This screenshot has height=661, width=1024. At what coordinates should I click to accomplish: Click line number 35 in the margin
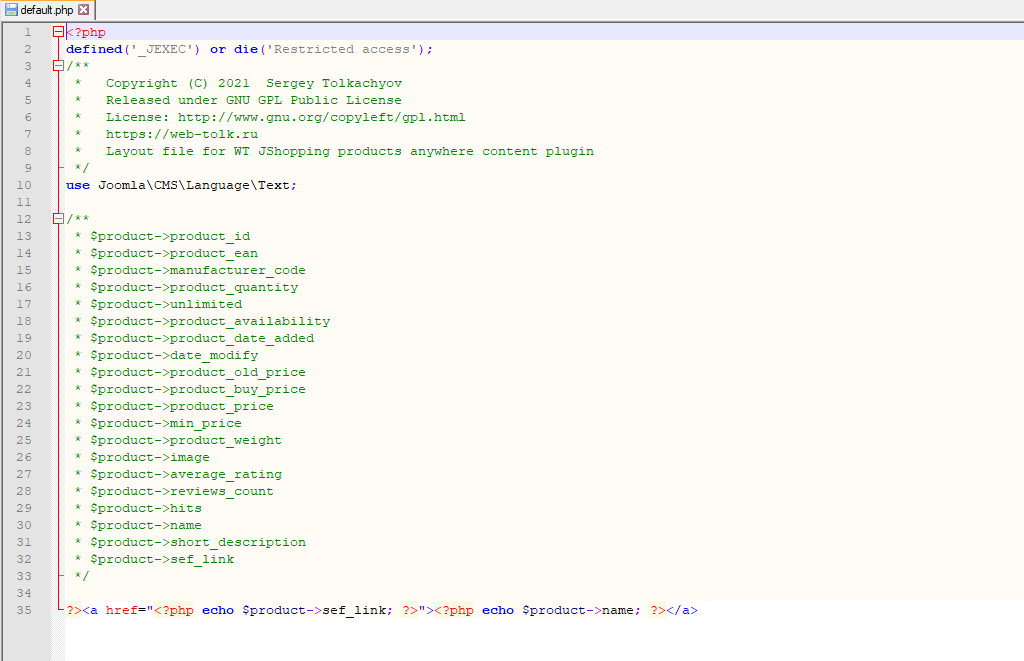point(27,610)
